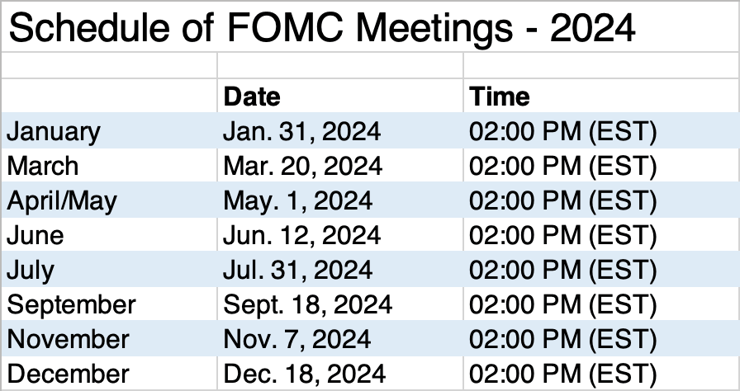
Task: Select the January row label cell
Action: click(x=109, y=130)
